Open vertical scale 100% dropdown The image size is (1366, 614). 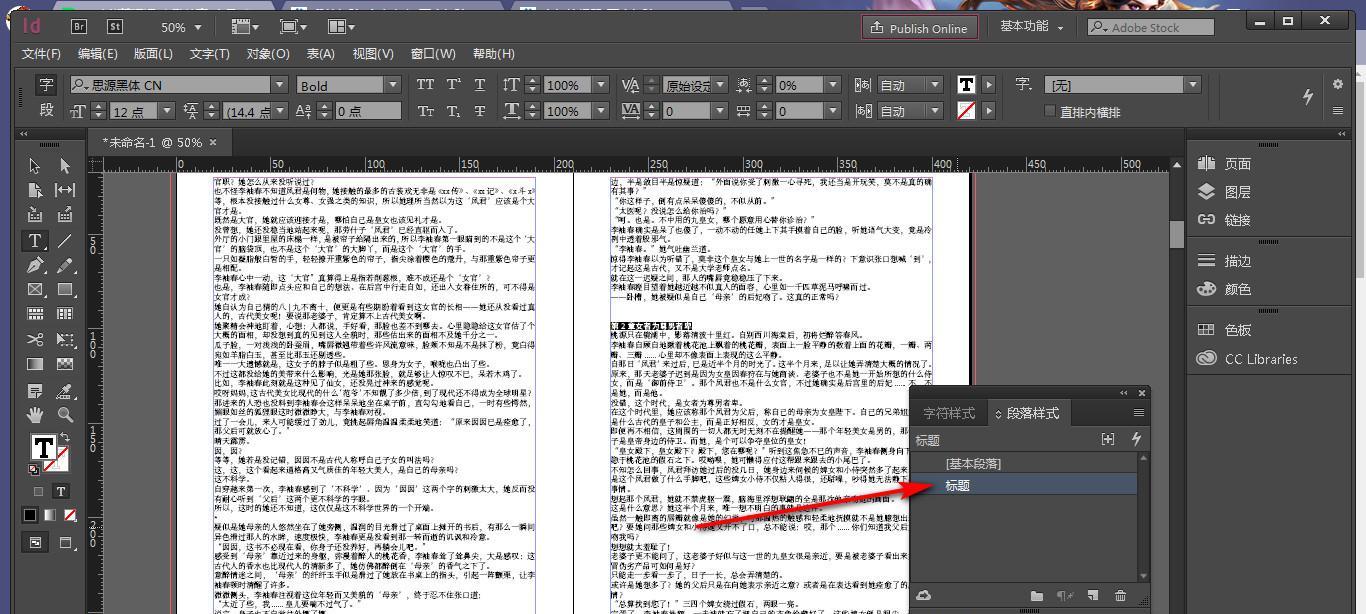pos(599,85)
